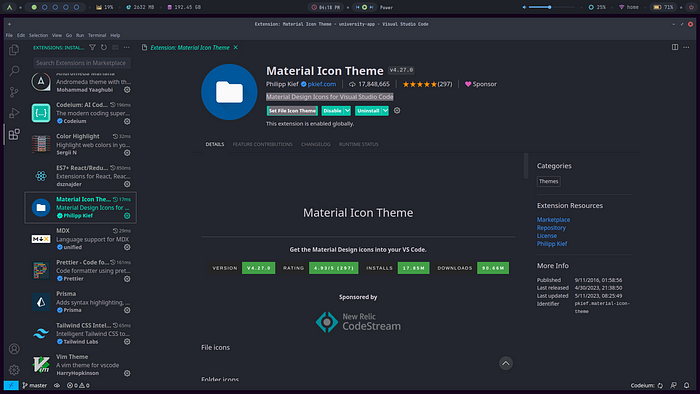Open the Accounts menu icon
Image resolution: width=700 pixels, height=394 pixels.
click(14, 348)
